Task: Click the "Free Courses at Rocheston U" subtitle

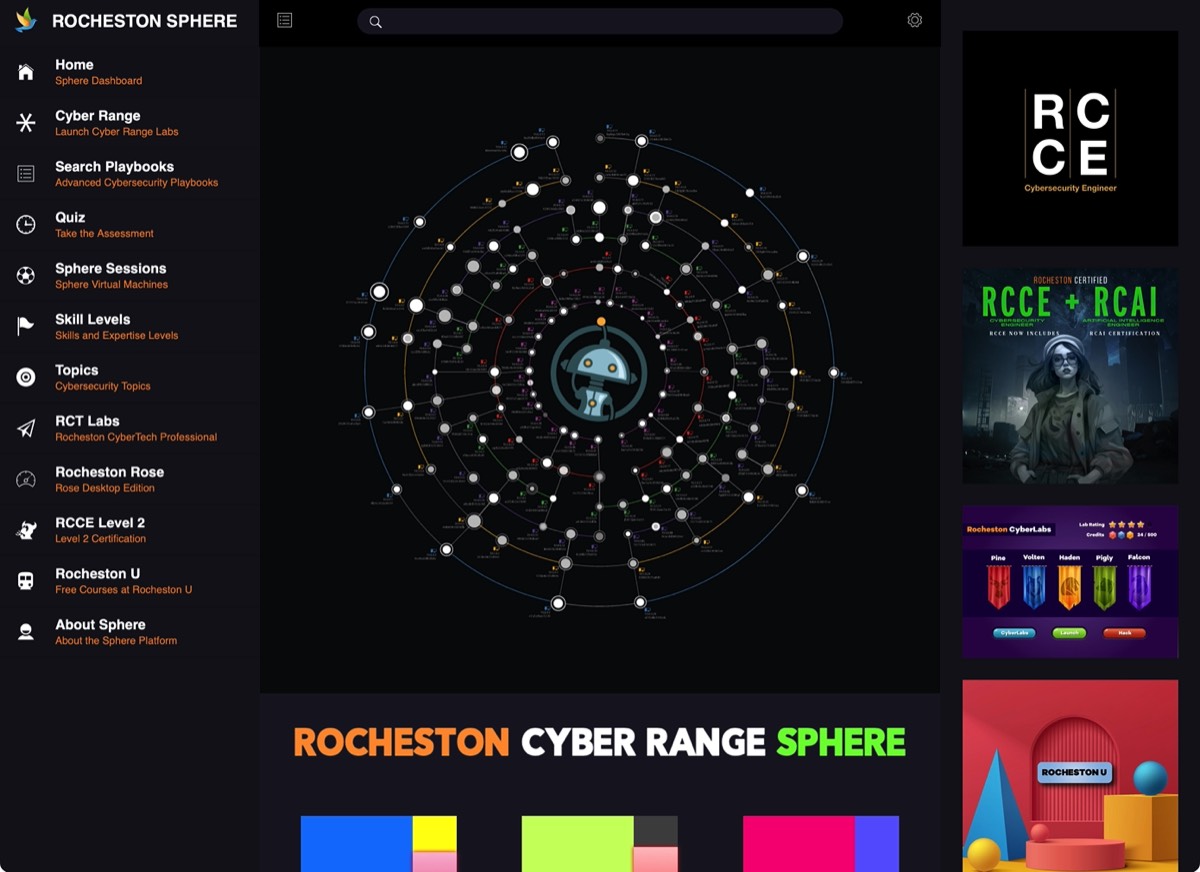Action: pos(124,590)
